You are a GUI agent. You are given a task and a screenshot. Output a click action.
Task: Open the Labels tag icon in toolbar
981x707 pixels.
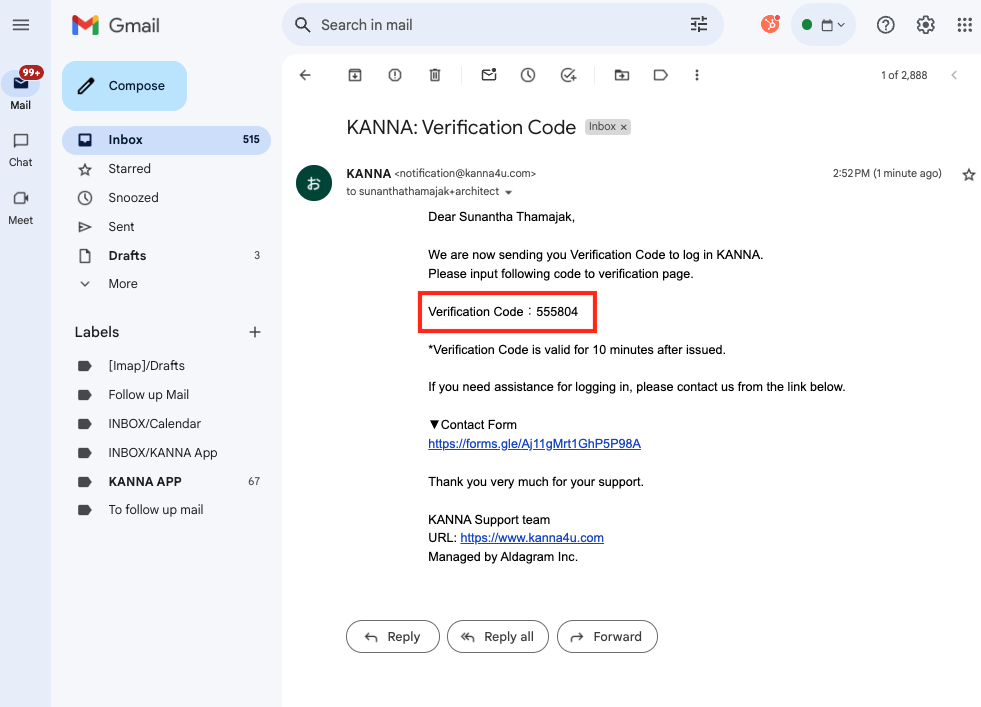(x=660, y=75)
